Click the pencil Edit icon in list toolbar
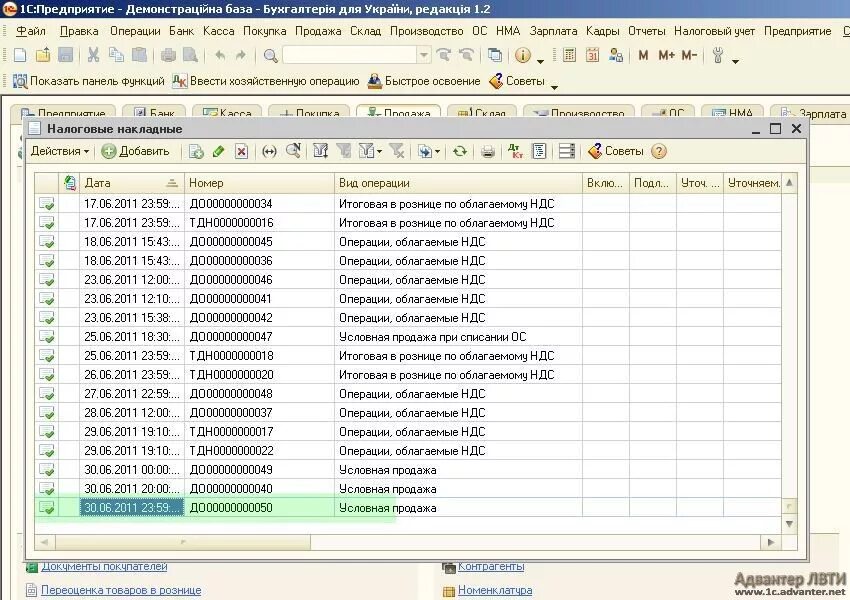Screen dimensions: 850x600 pos(218,151)
